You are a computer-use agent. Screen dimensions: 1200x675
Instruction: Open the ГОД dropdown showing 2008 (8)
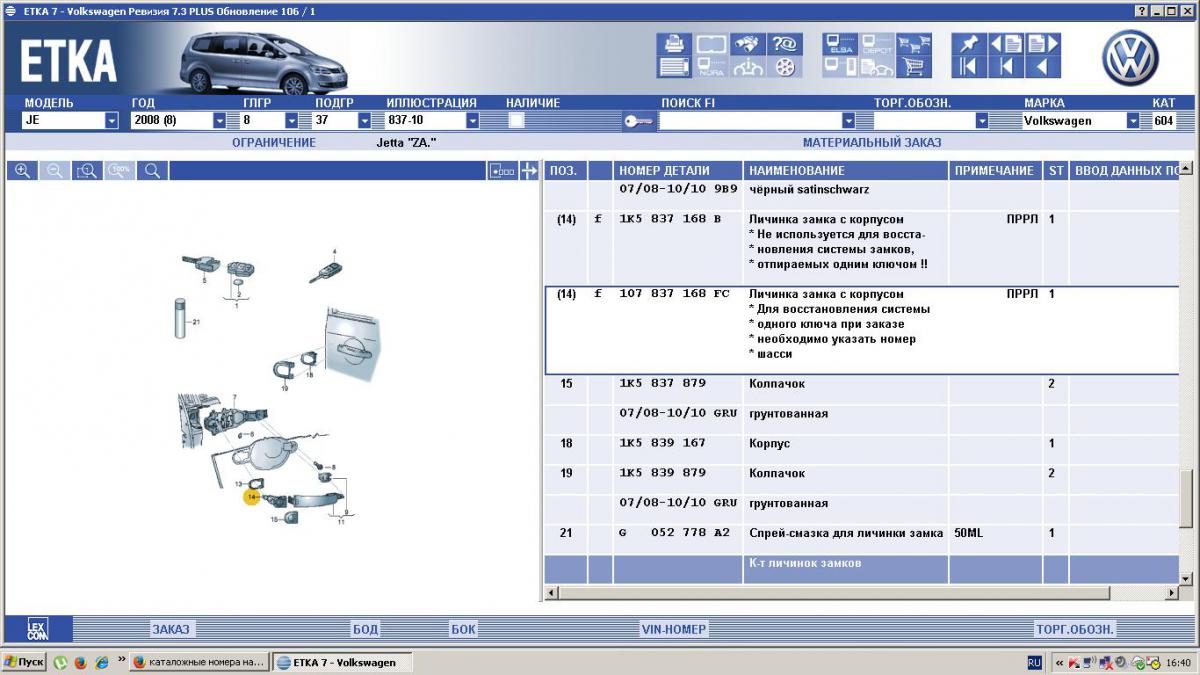(220, 121)
